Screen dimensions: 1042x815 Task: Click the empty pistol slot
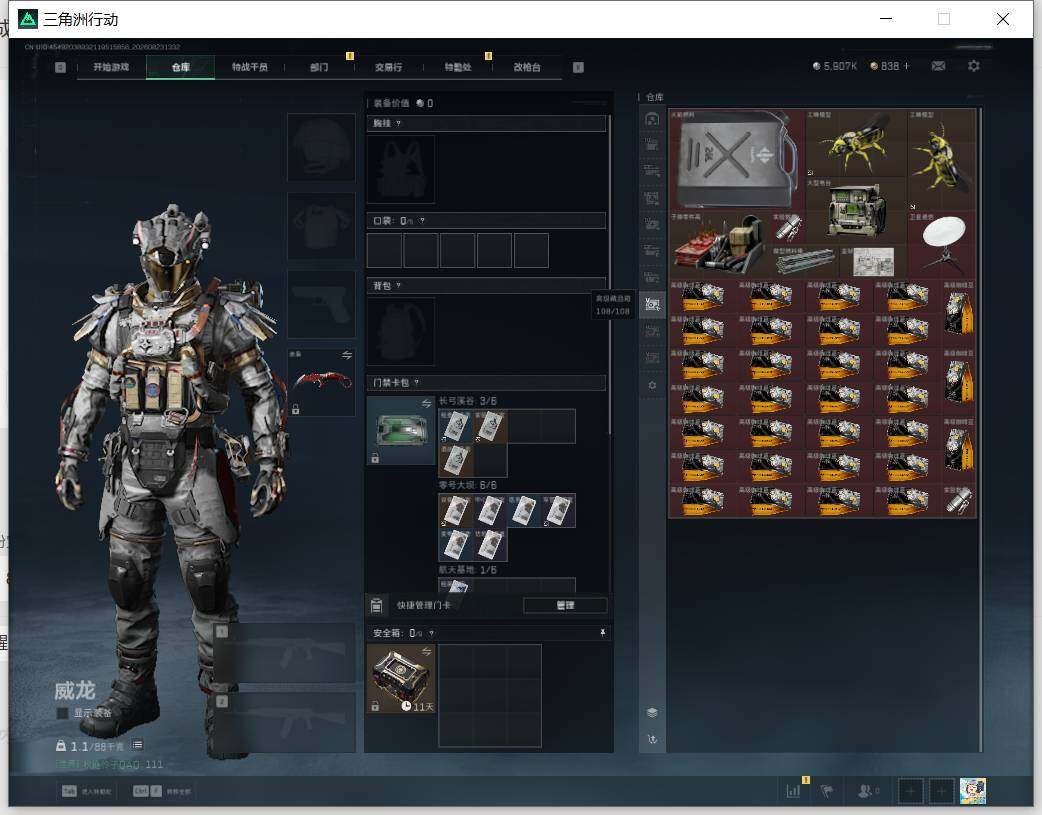[321, 304]
